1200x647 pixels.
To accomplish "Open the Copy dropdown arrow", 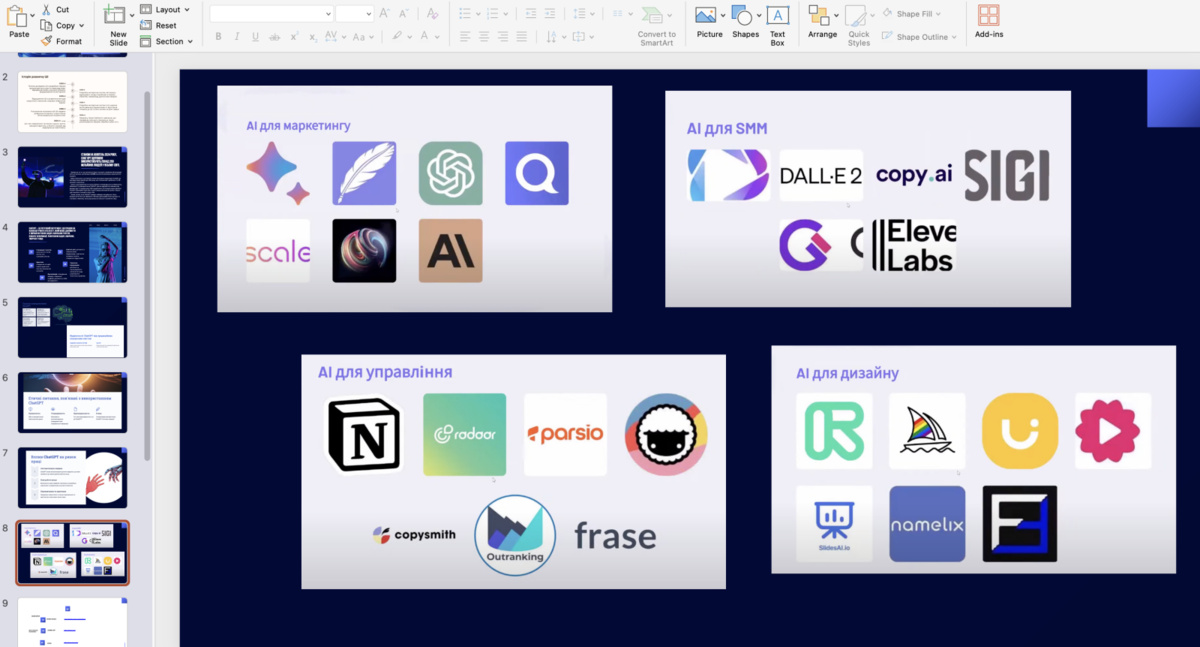I will pyautogui.click(x=82, y=25).
